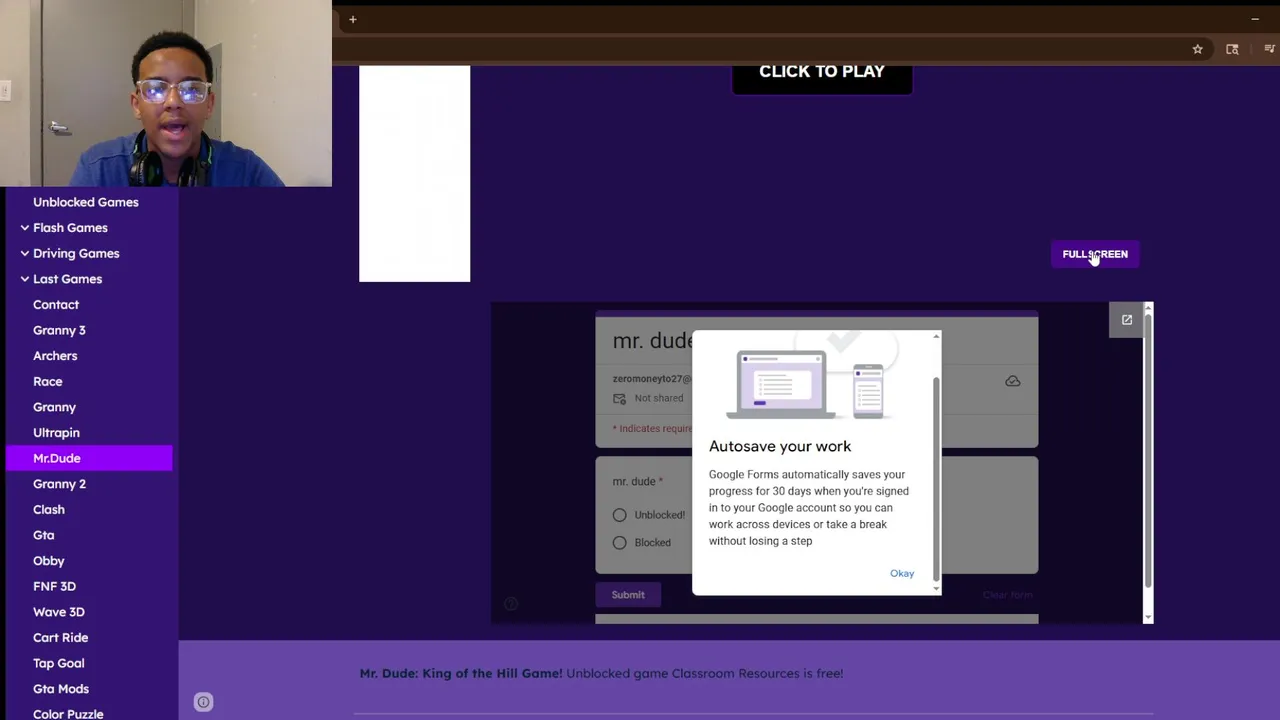The height and width of the screenshot is (720, 1280).
Task: Select Archers in the game list
Action: (x=55, y=356)
